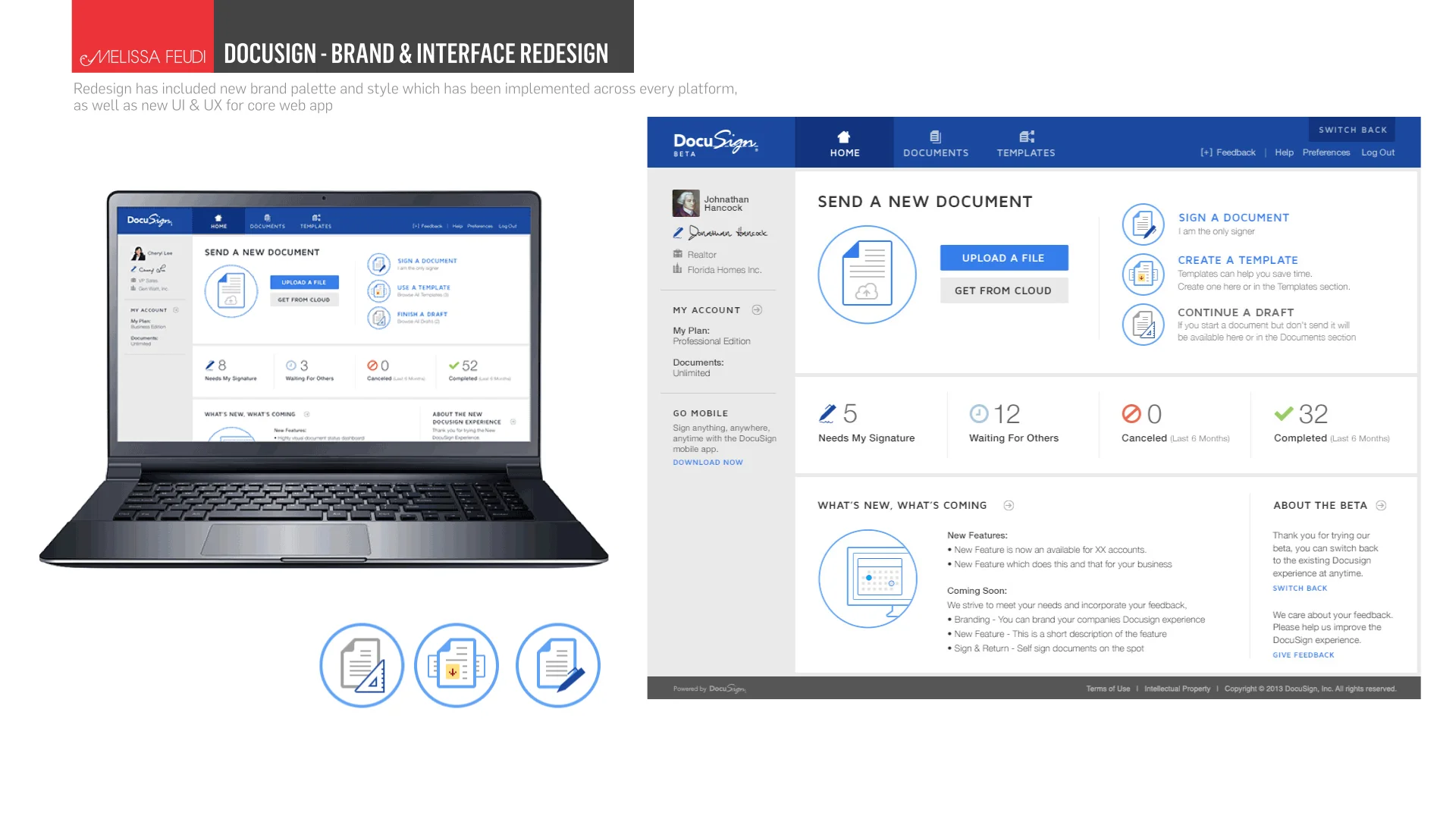
Task: Click the Needs My Signature label text
Action: tap(866, 438)
